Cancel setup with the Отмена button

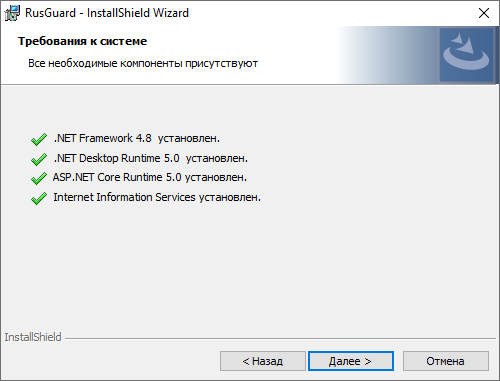coord(446,361)
